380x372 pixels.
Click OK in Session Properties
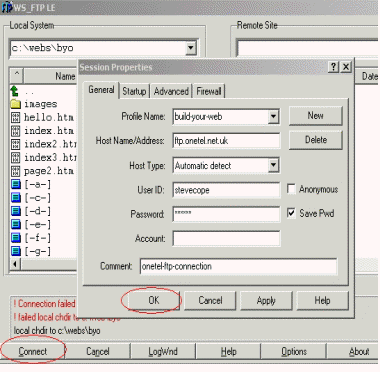point(154,300)
